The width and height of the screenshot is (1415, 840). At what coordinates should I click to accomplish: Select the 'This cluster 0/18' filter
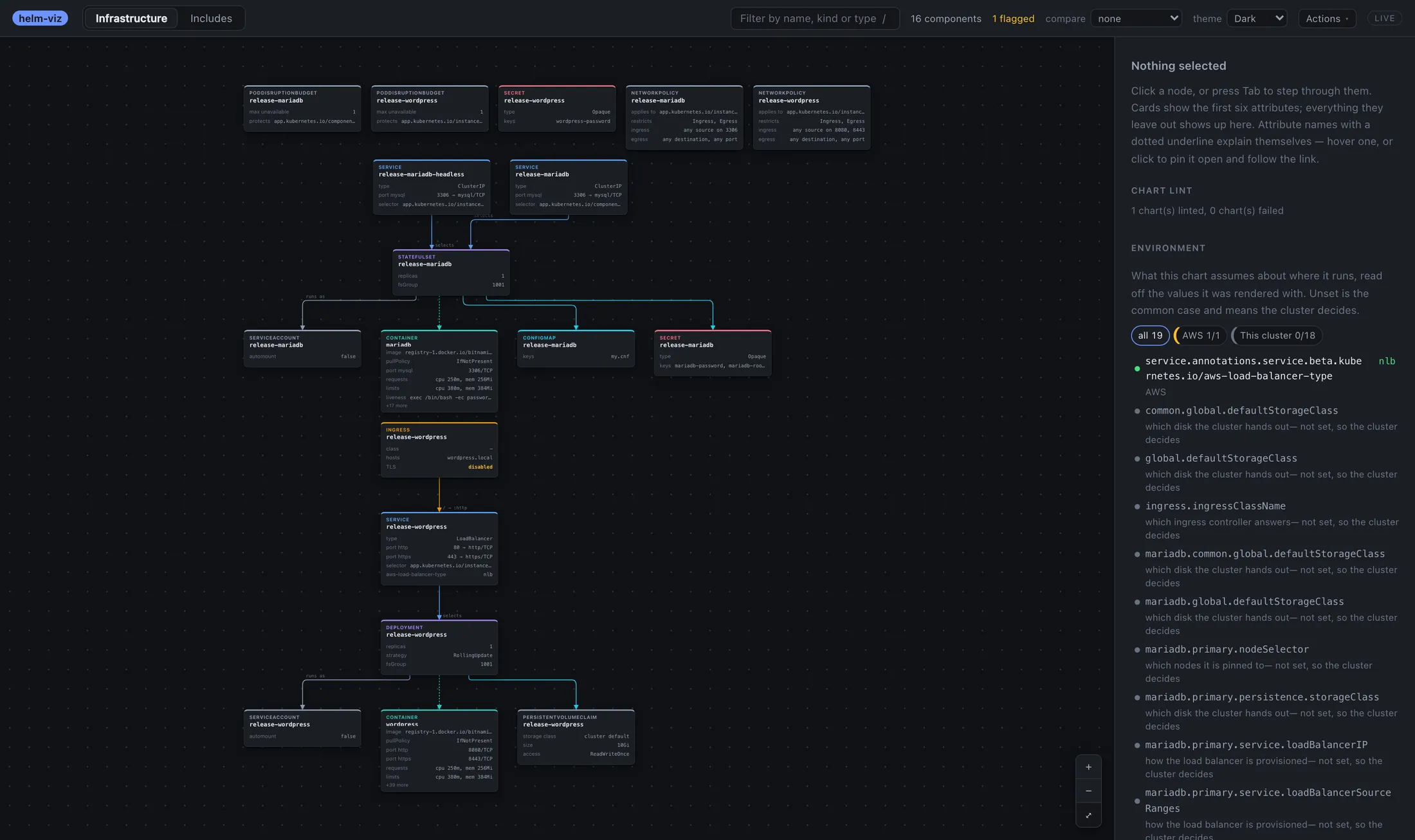pyautogui.click(x=1277, y=335)
